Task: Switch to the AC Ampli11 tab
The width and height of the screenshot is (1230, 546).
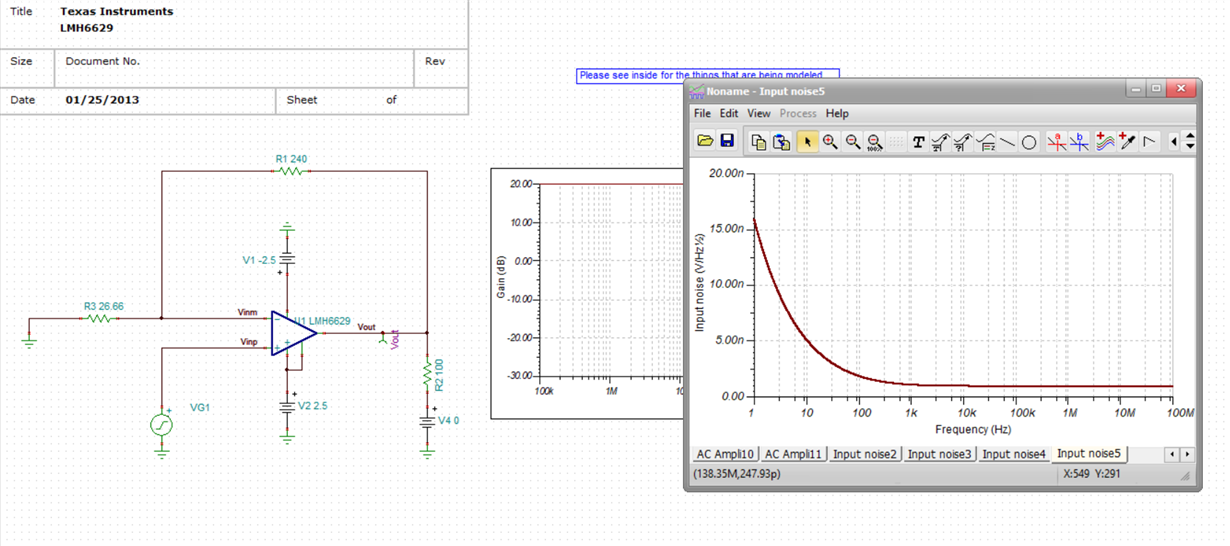Action: pyautogui.click(x=794, y=454)
